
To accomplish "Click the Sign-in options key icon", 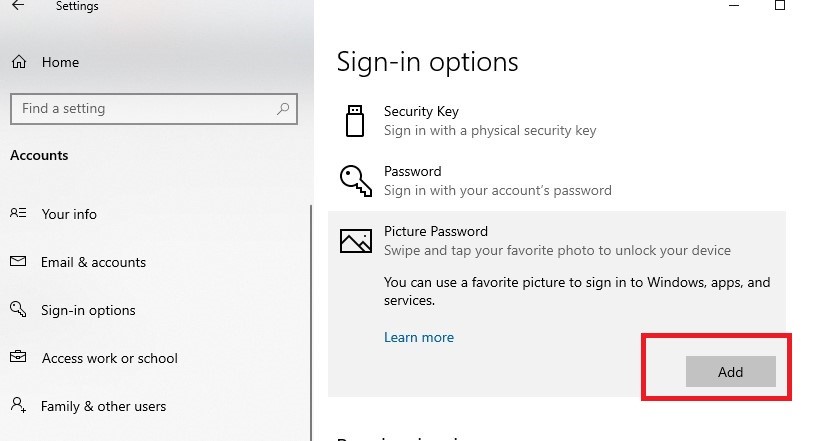I will tap(18, 310).
